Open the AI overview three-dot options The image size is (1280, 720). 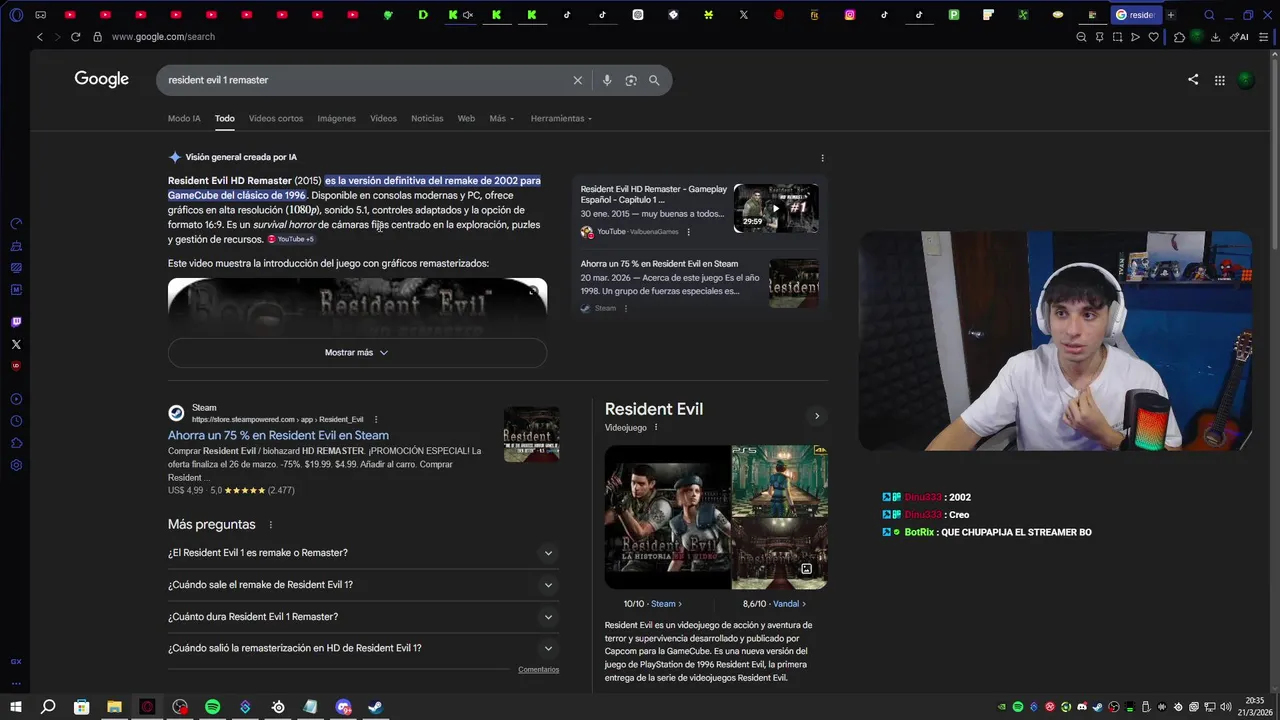(x=823, y=158)
